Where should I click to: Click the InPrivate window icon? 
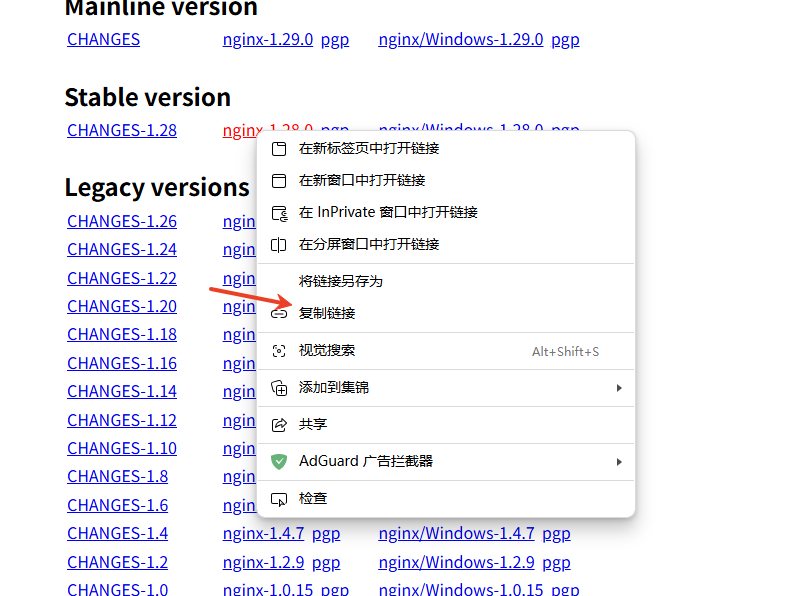[280, 213]
